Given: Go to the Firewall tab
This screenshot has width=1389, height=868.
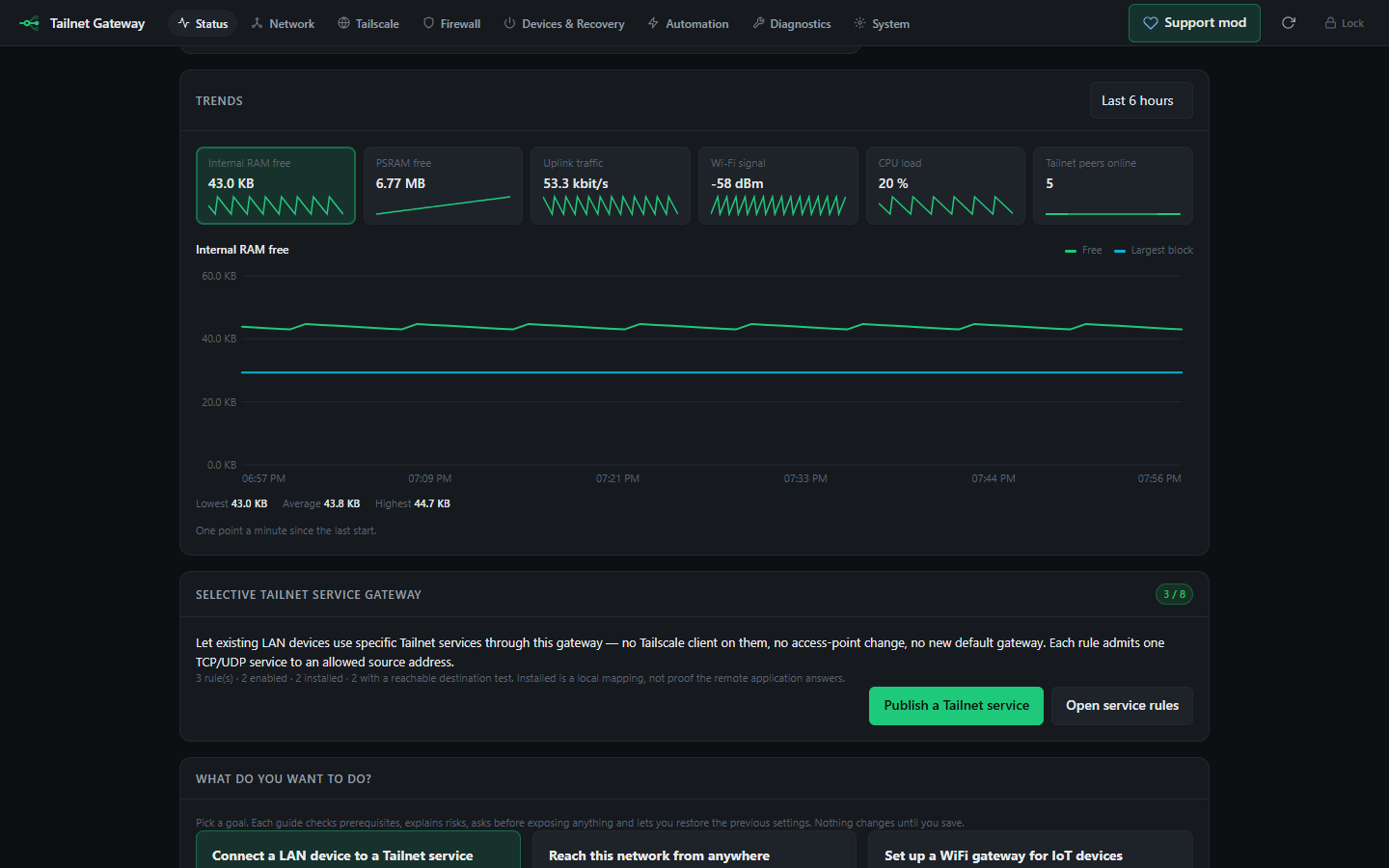Looking at the screenshot, I should pos(451,23).
